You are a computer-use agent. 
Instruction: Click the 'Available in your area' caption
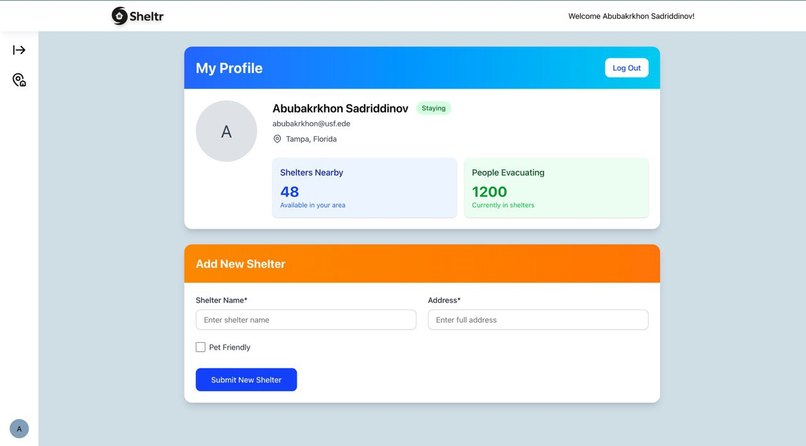point(313,205)
